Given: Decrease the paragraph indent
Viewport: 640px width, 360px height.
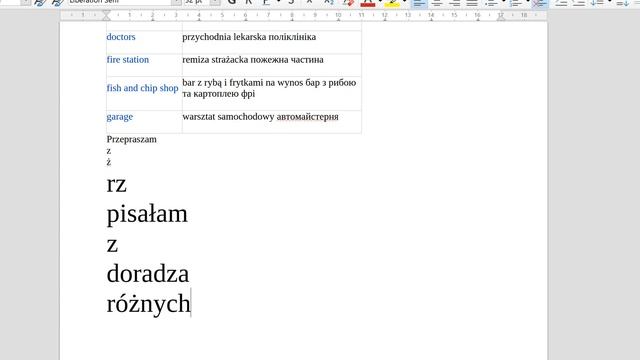Looking at the screenshot, I should tap(579, 3).
